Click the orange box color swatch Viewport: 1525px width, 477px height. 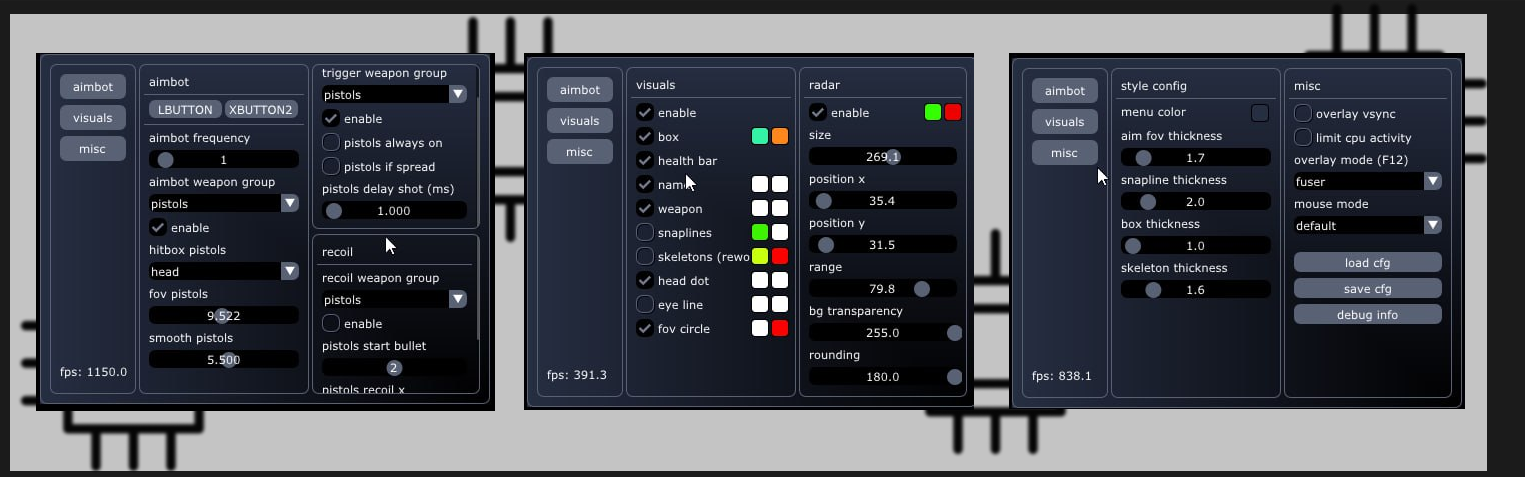(x=780, y=137)
